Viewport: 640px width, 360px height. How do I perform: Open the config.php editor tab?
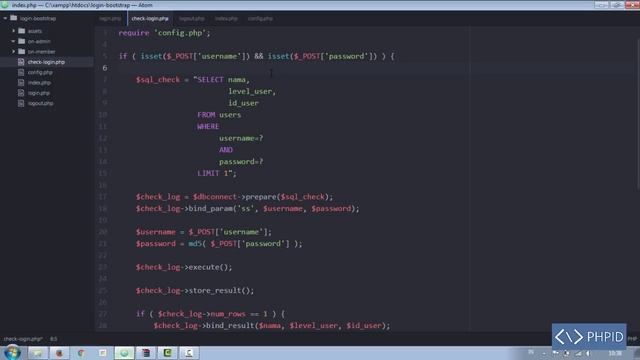tap(260, 18)
